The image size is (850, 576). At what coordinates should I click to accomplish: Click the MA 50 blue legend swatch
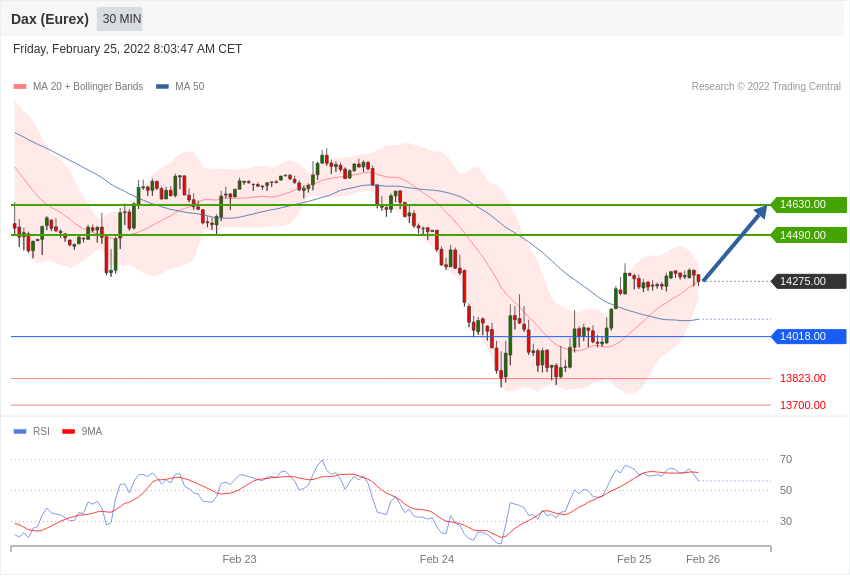click(162, 87)
